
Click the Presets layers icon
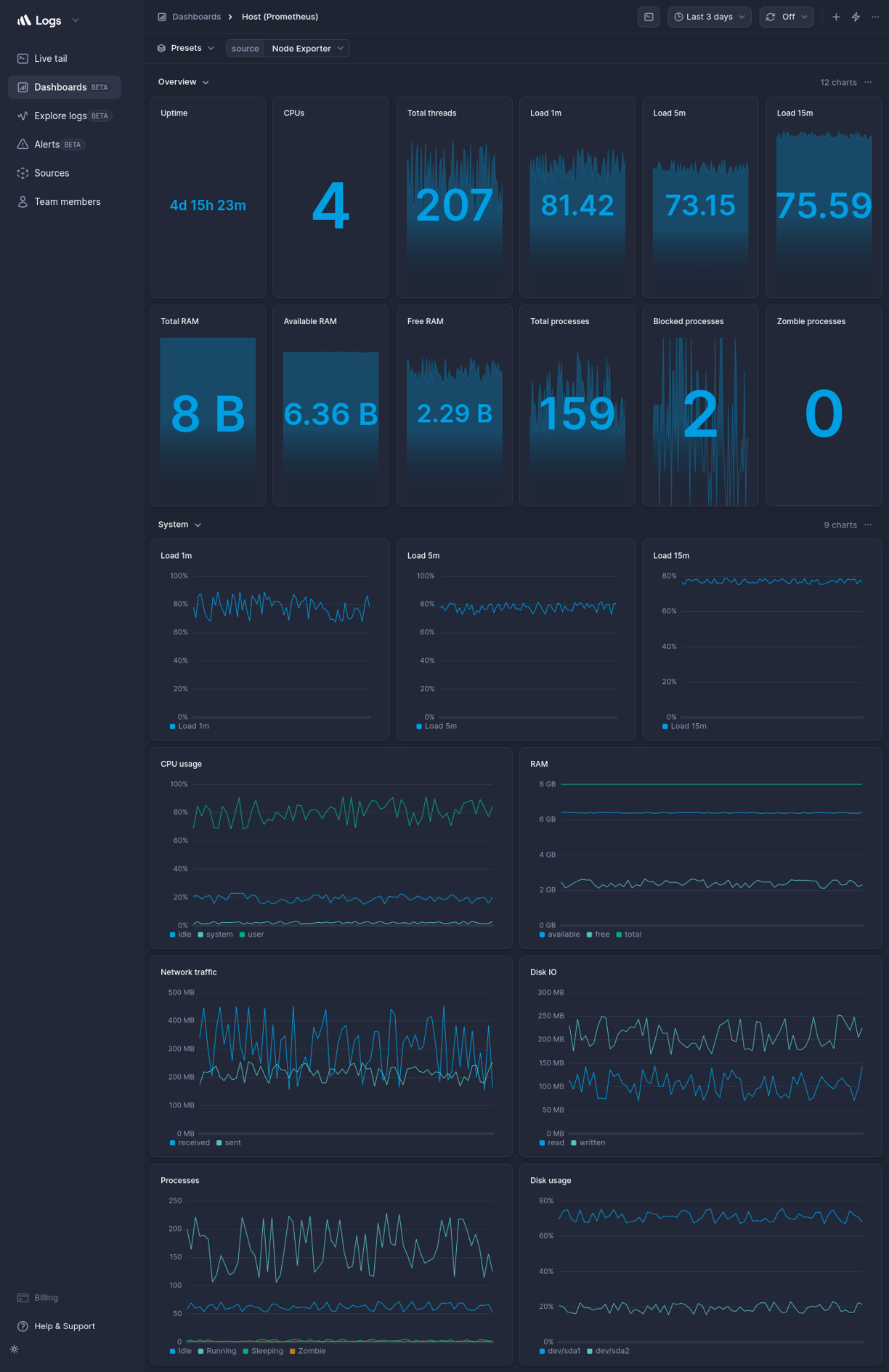[x=161, y=48]
